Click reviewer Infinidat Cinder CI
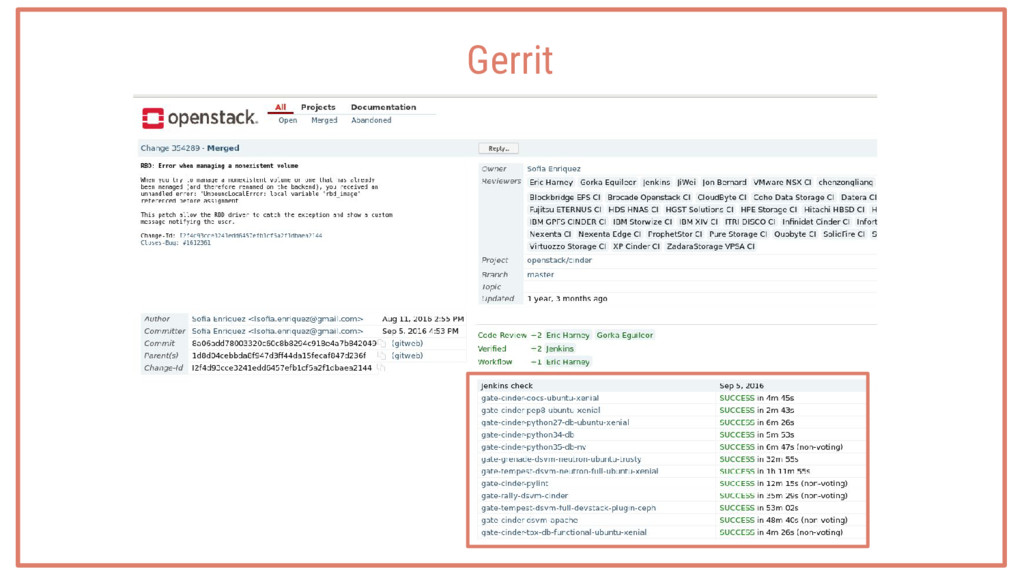1024x576 pixels. tap(816, 222)
